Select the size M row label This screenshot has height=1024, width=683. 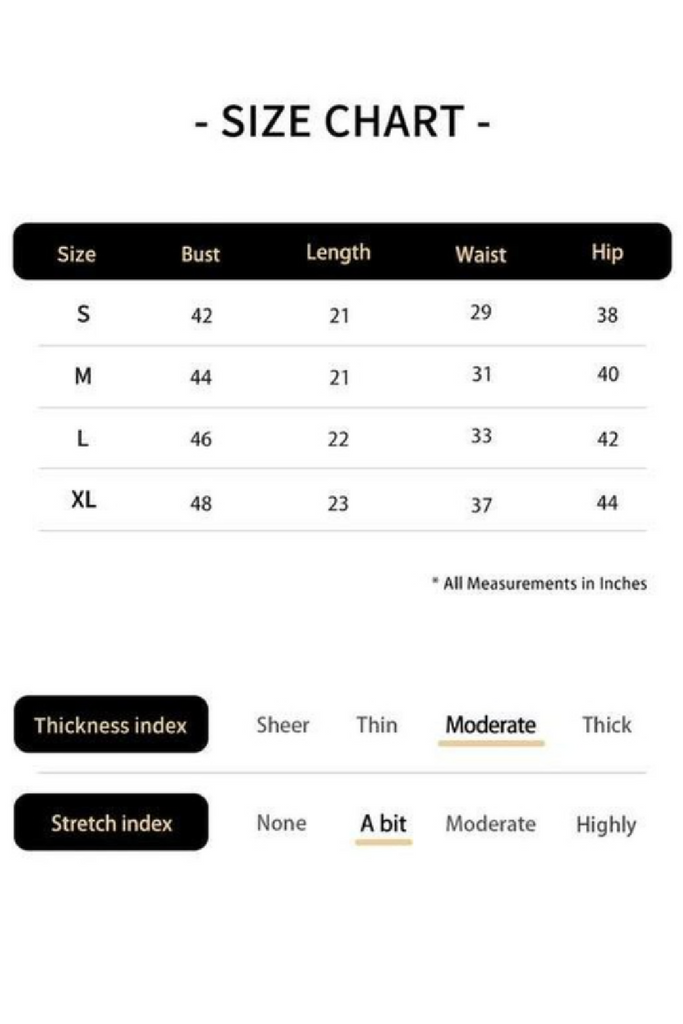point(83,376)
